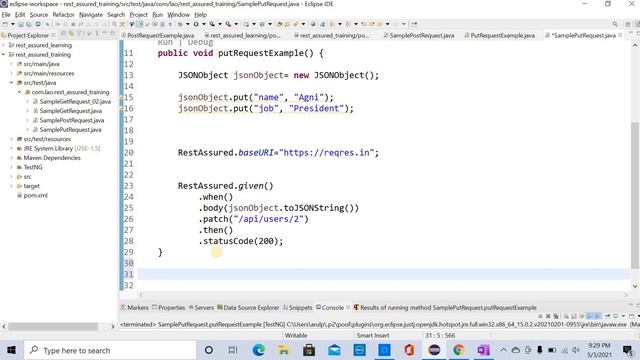Show hidden system tray icons

pos(503,350)
